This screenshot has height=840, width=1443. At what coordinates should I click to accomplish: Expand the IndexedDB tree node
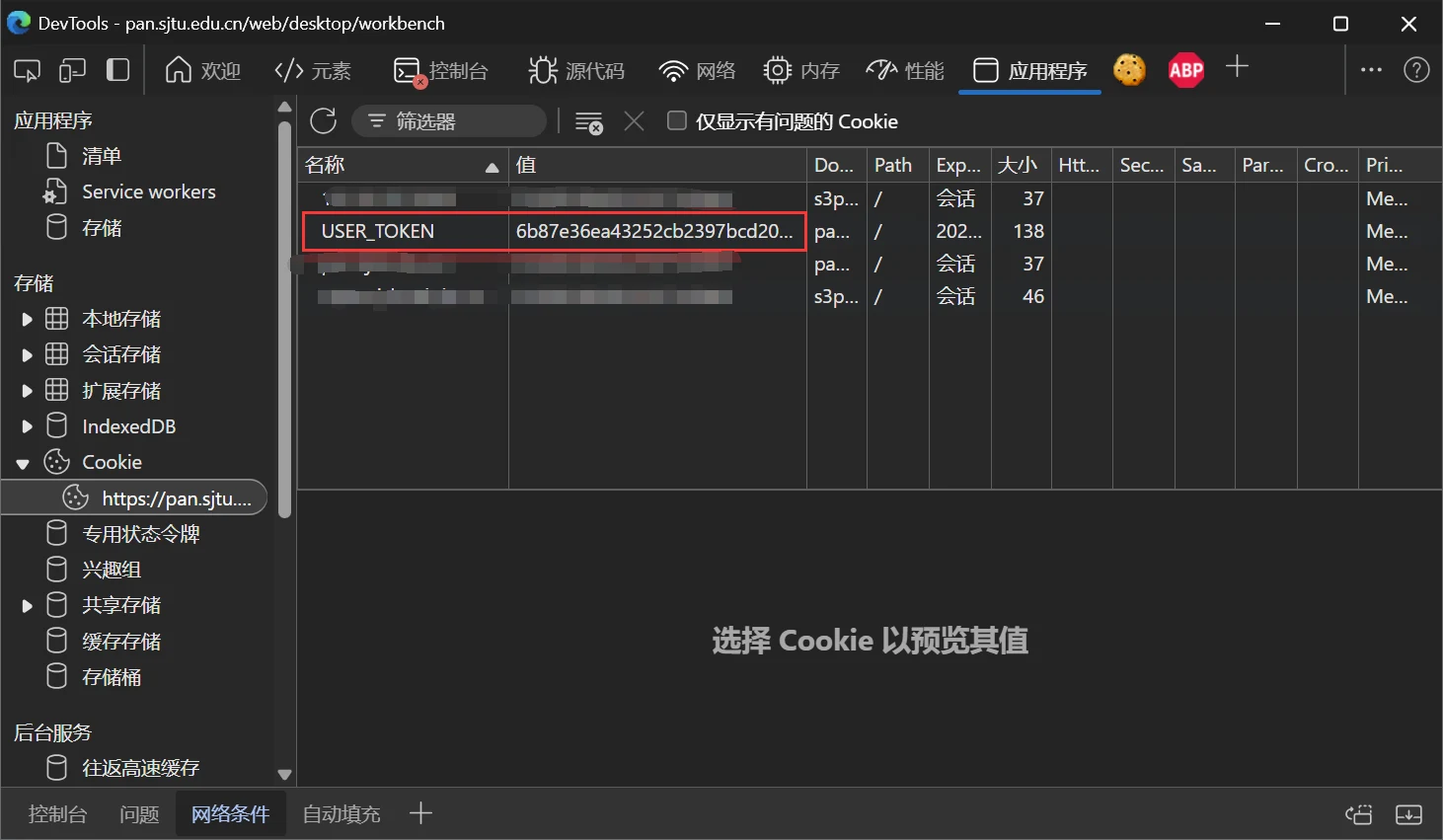click(x=27, y=426)
